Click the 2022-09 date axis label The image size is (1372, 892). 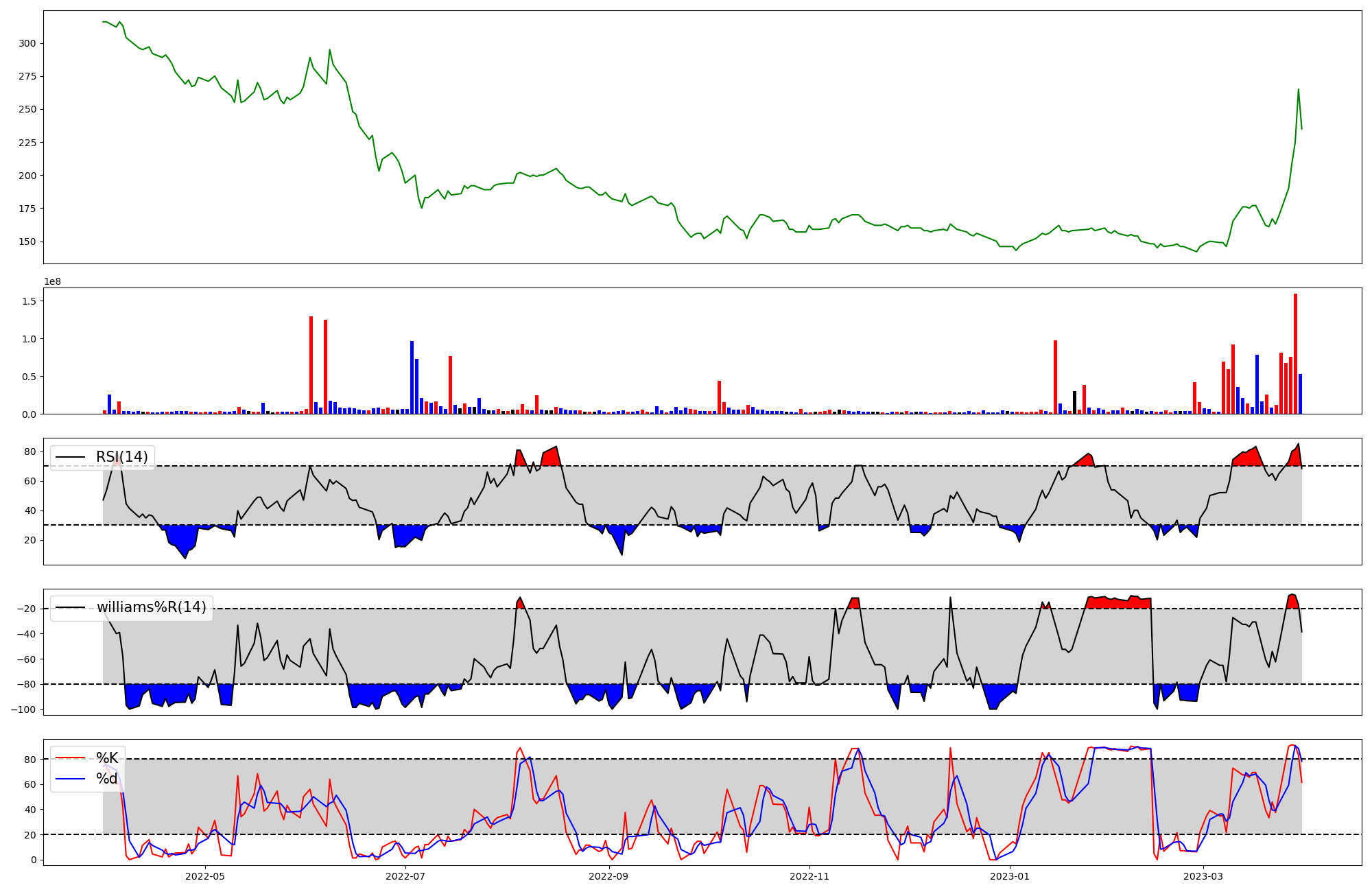608,876
